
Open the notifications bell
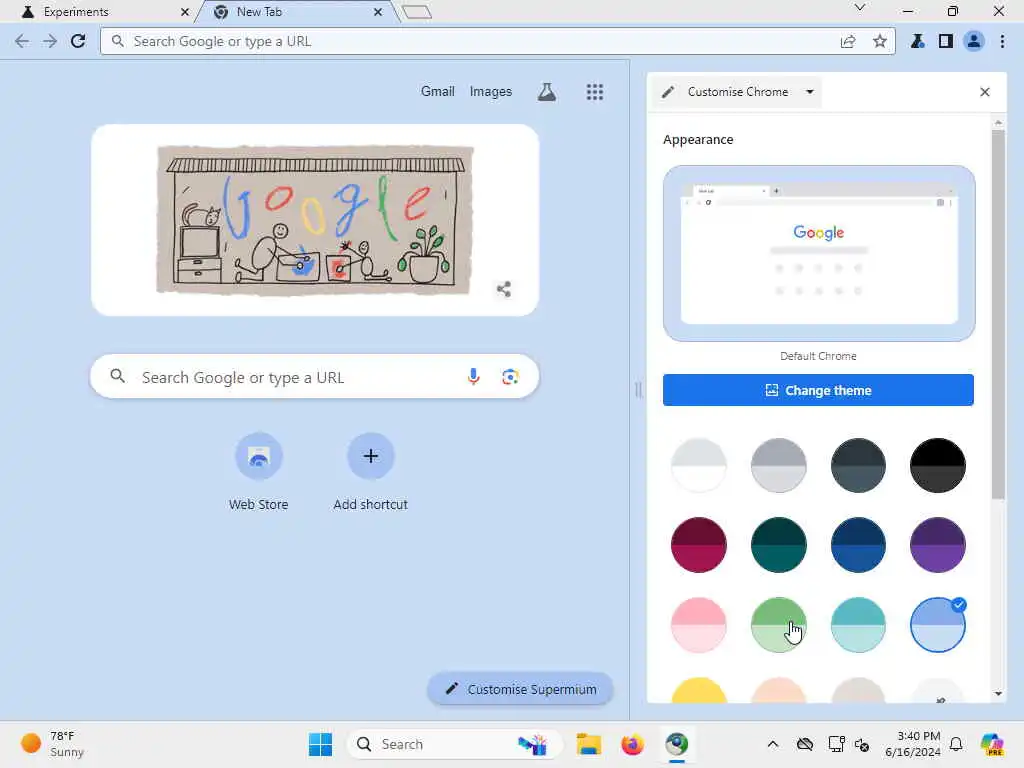pyautogui.click(x=956, y=744)
